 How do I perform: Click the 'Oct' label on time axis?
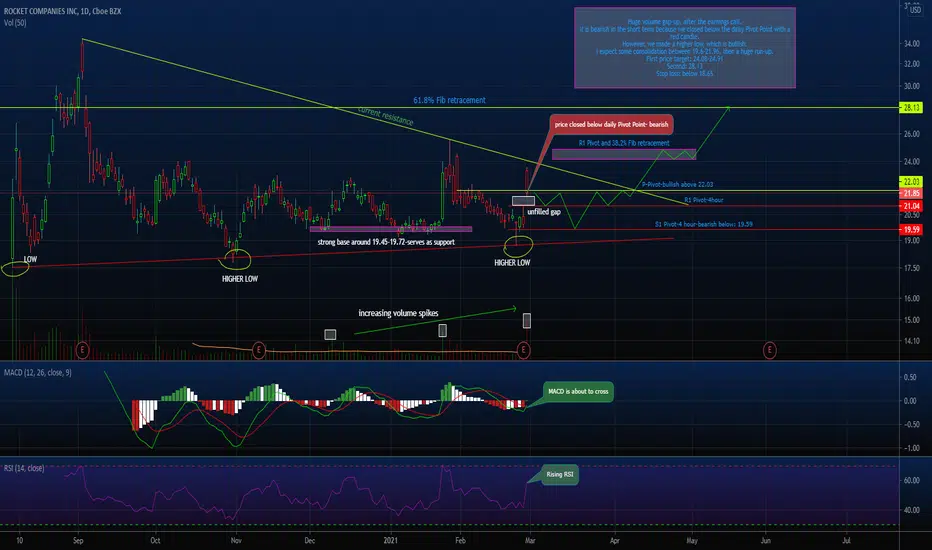[x=155, y=540]
